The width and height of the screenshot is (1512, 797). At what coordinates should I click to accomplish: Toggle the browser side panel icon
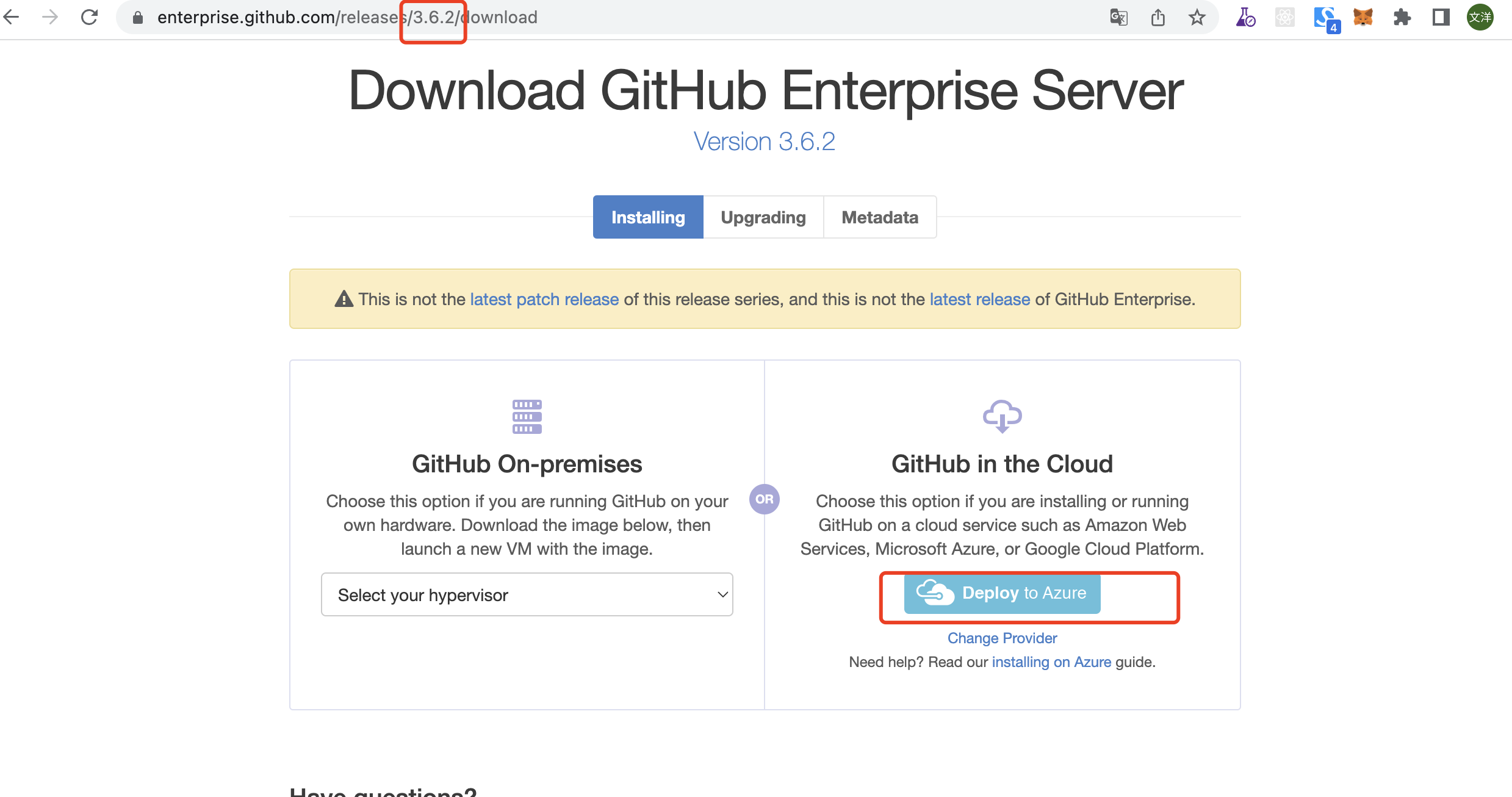tap(1441, 17)
